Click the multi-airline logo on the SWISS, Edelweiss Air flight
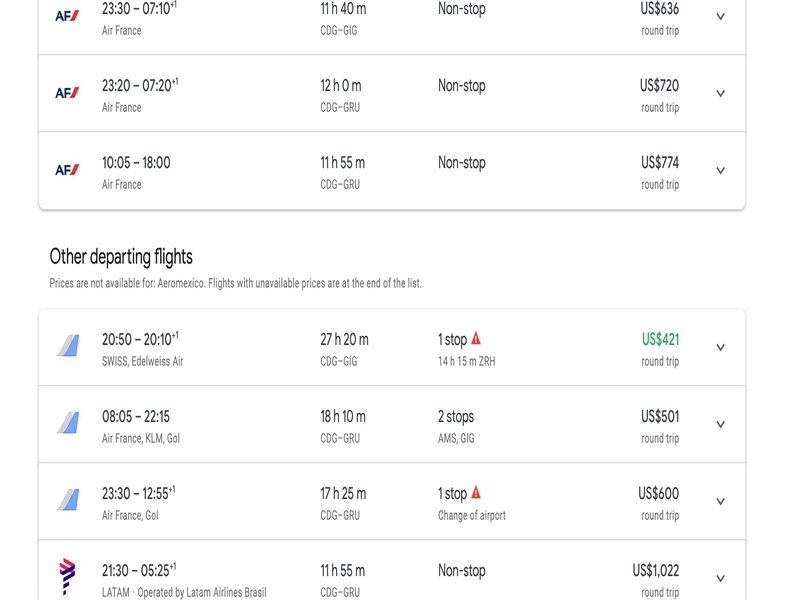 point(68,345)
